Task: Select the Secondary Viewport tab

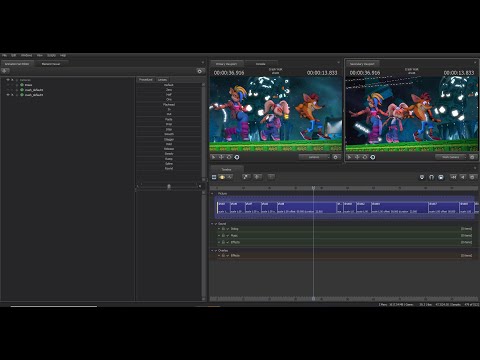Action: click(x=362, y=64)
